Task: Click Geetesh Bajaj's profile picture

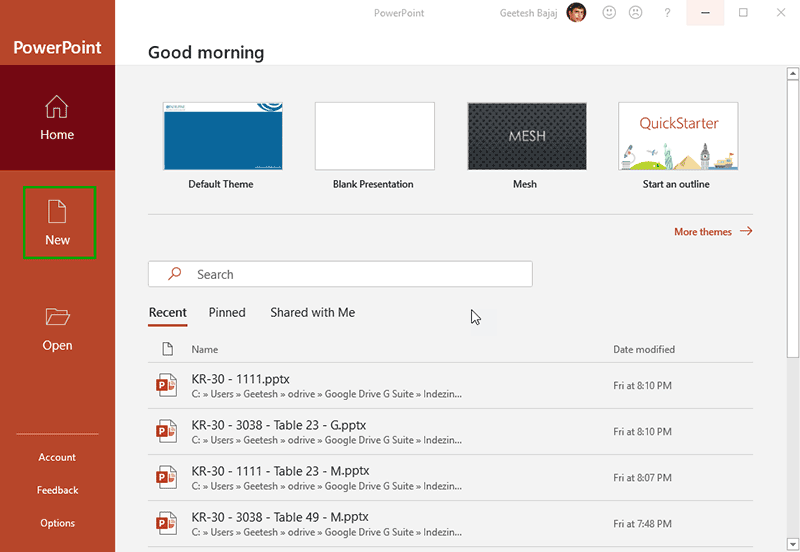Action: coord(576,13)
